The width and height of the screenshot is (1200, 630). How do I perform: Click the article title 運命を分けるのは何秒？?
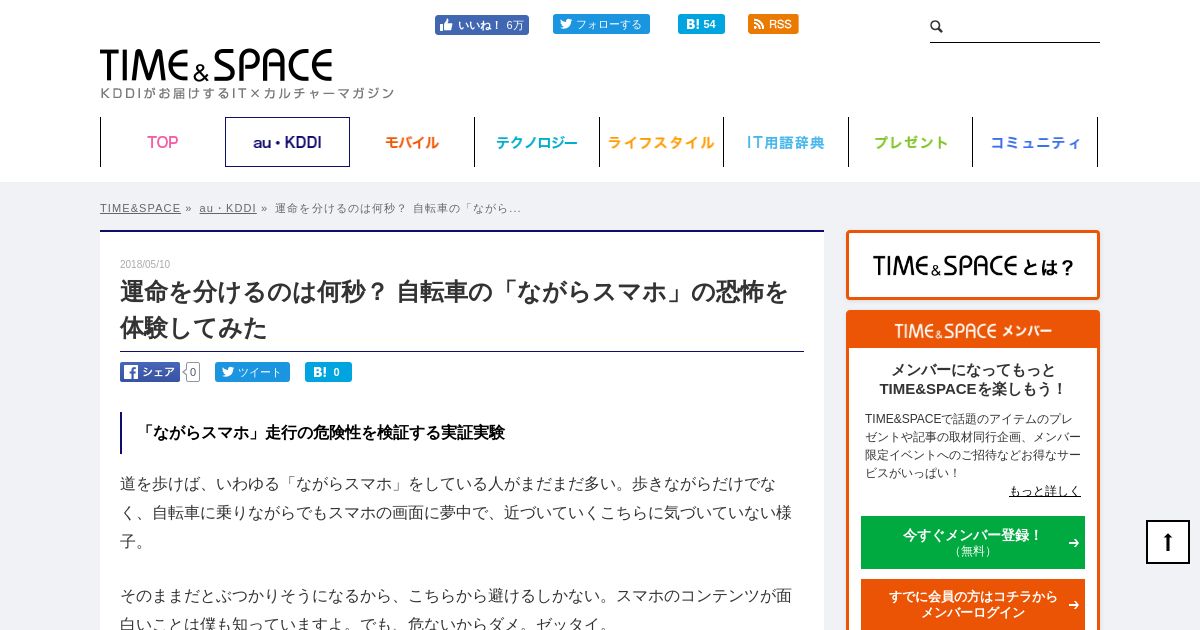(454, 309)
